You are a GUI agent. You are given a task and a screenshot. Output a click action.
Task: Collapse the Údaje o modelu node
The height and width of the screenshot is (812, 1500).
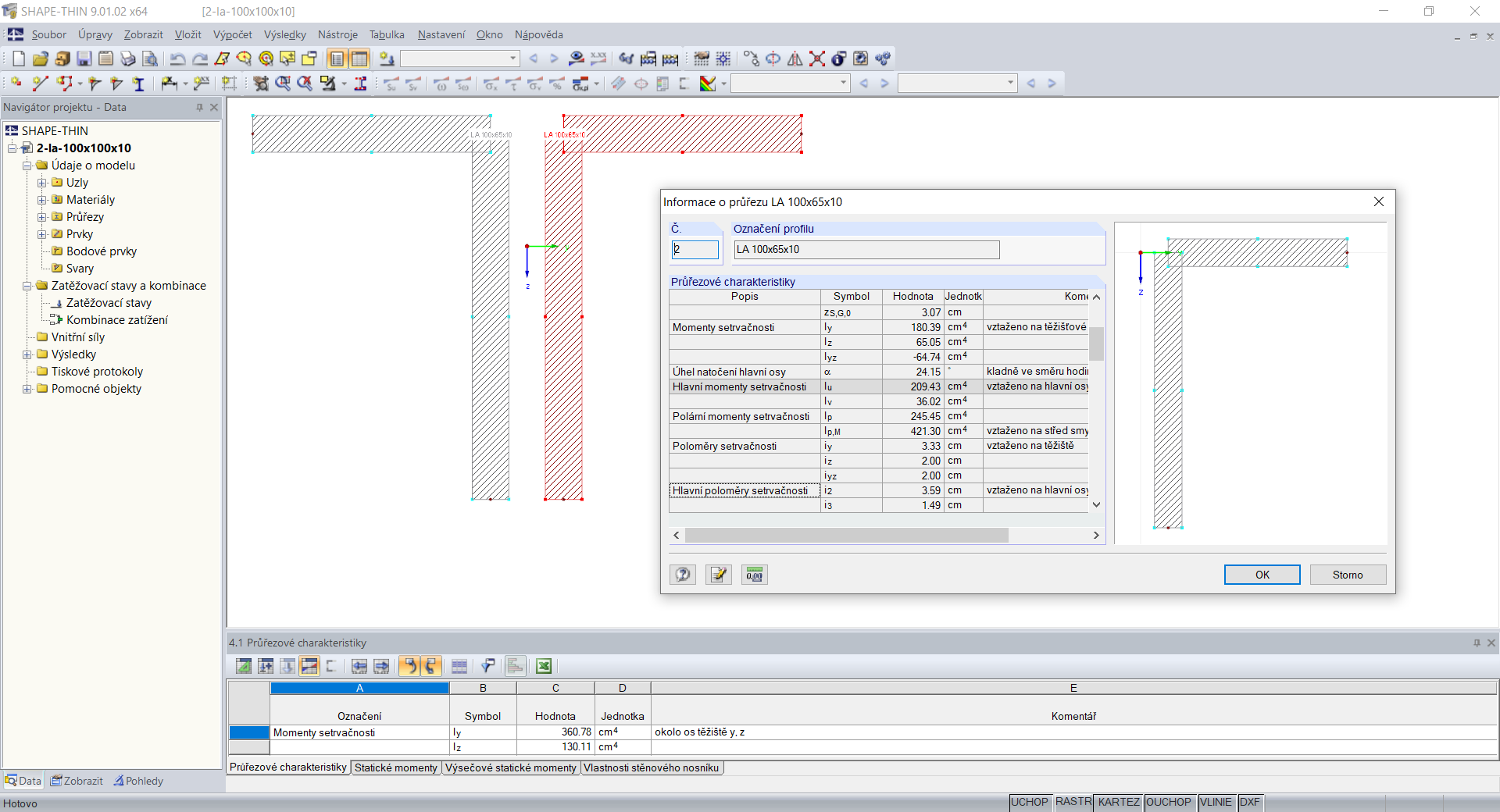pos(27,166)
